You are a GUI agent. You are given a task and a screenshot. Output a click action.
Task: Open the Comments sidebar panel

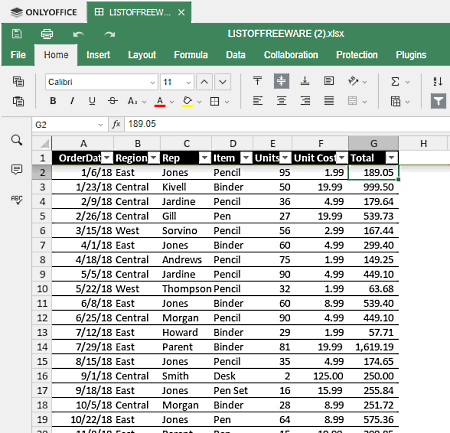(16, 169)
